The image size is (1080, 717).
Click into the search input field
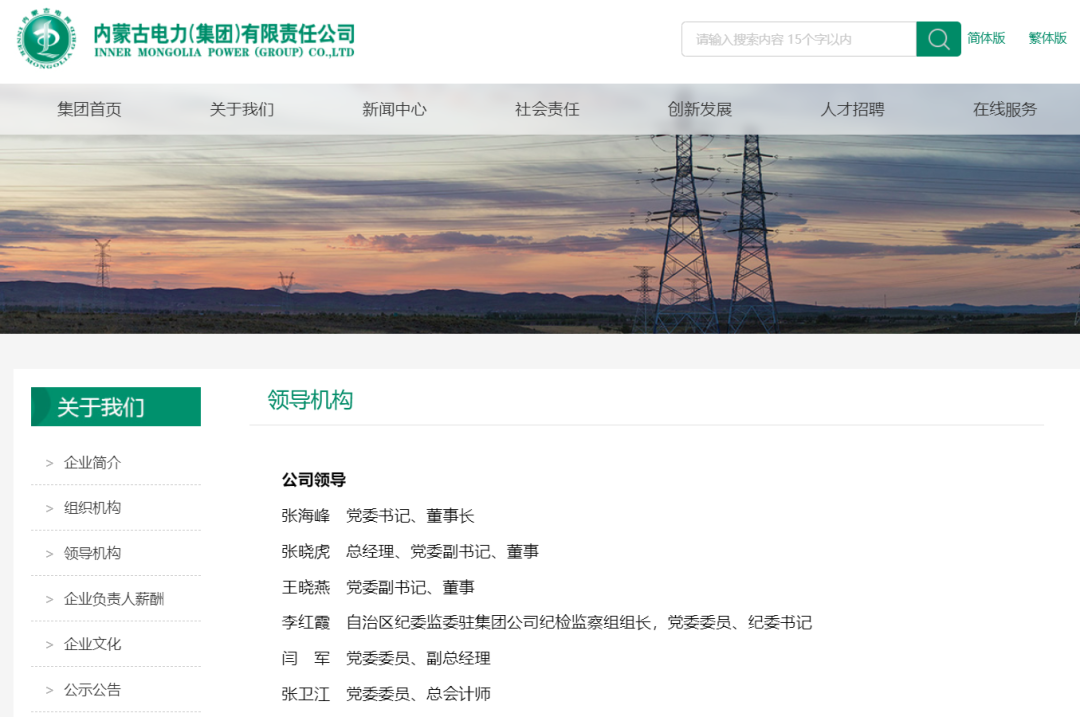point(799,39)
